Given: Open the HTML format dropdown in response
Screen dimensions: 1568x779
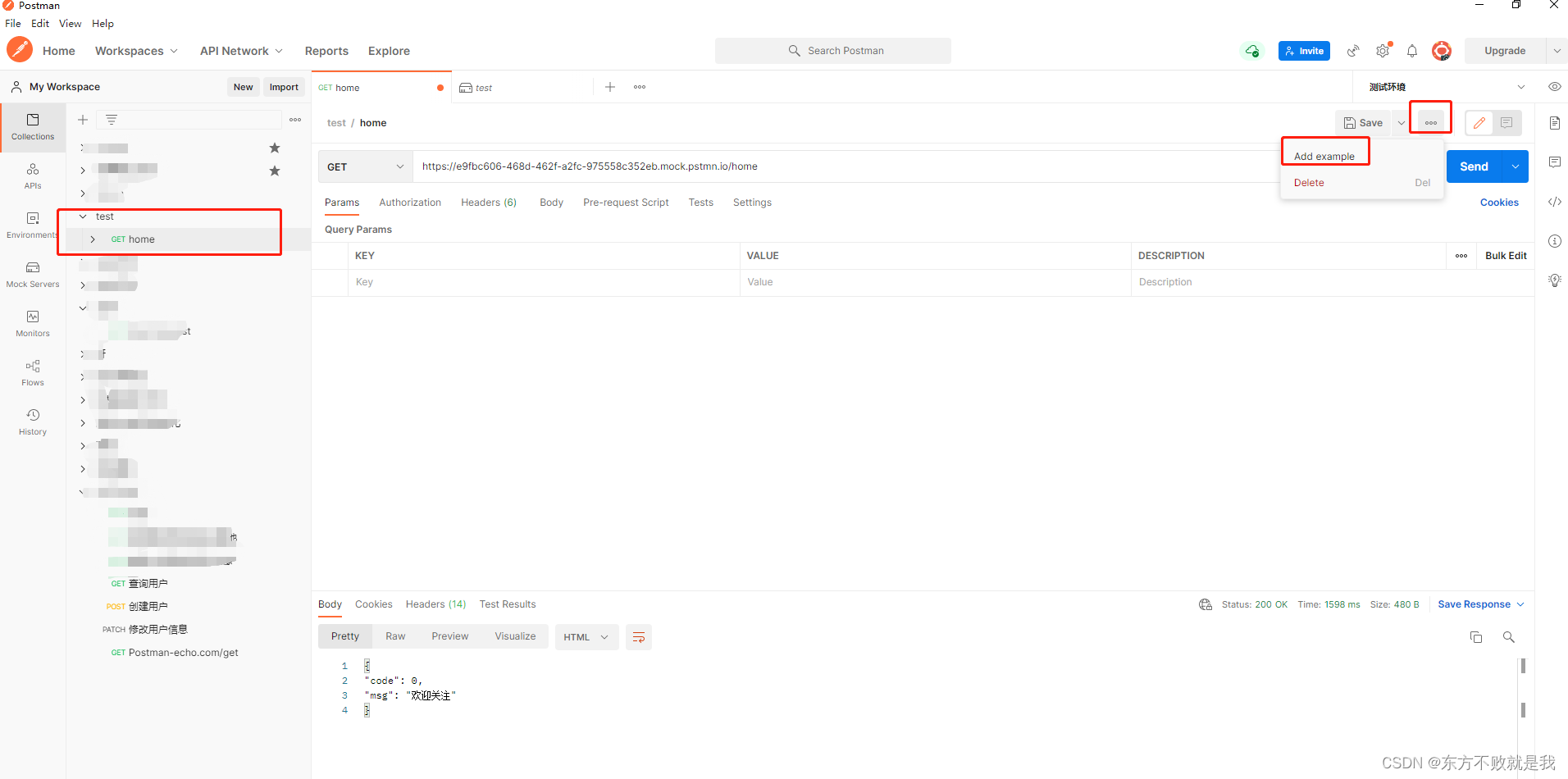Looking at the screenshot, I should pos(586,637).
